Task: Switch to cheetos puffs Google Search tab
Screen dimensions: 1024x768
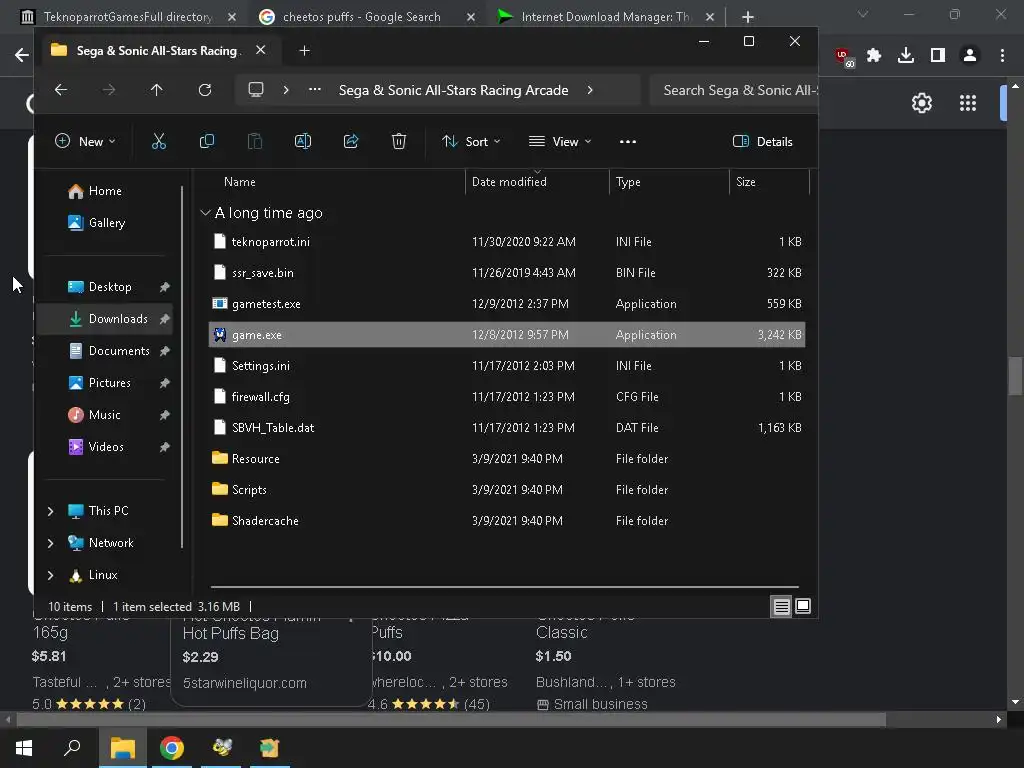Action: coord(362,17)
